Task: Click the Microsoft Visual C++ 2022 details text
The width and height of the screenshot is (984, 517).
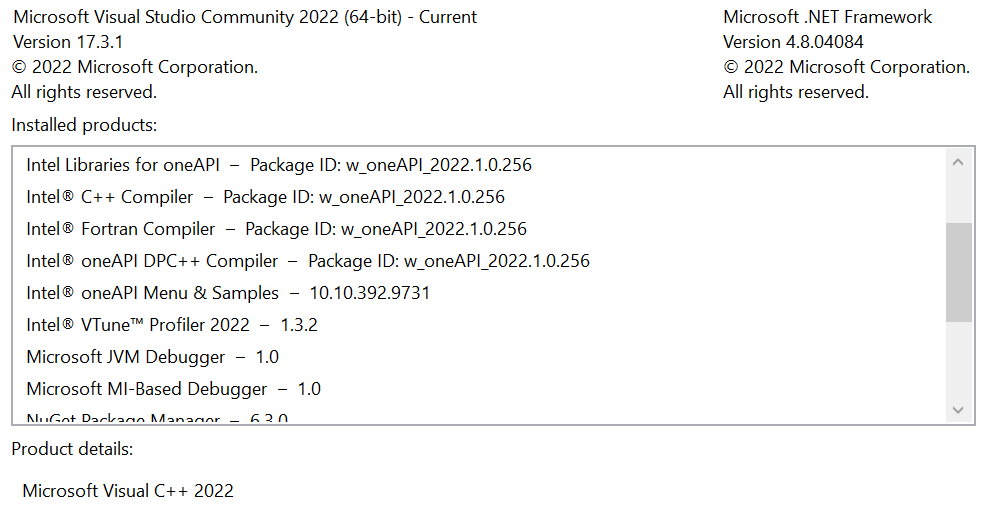Action: point(128,491)
